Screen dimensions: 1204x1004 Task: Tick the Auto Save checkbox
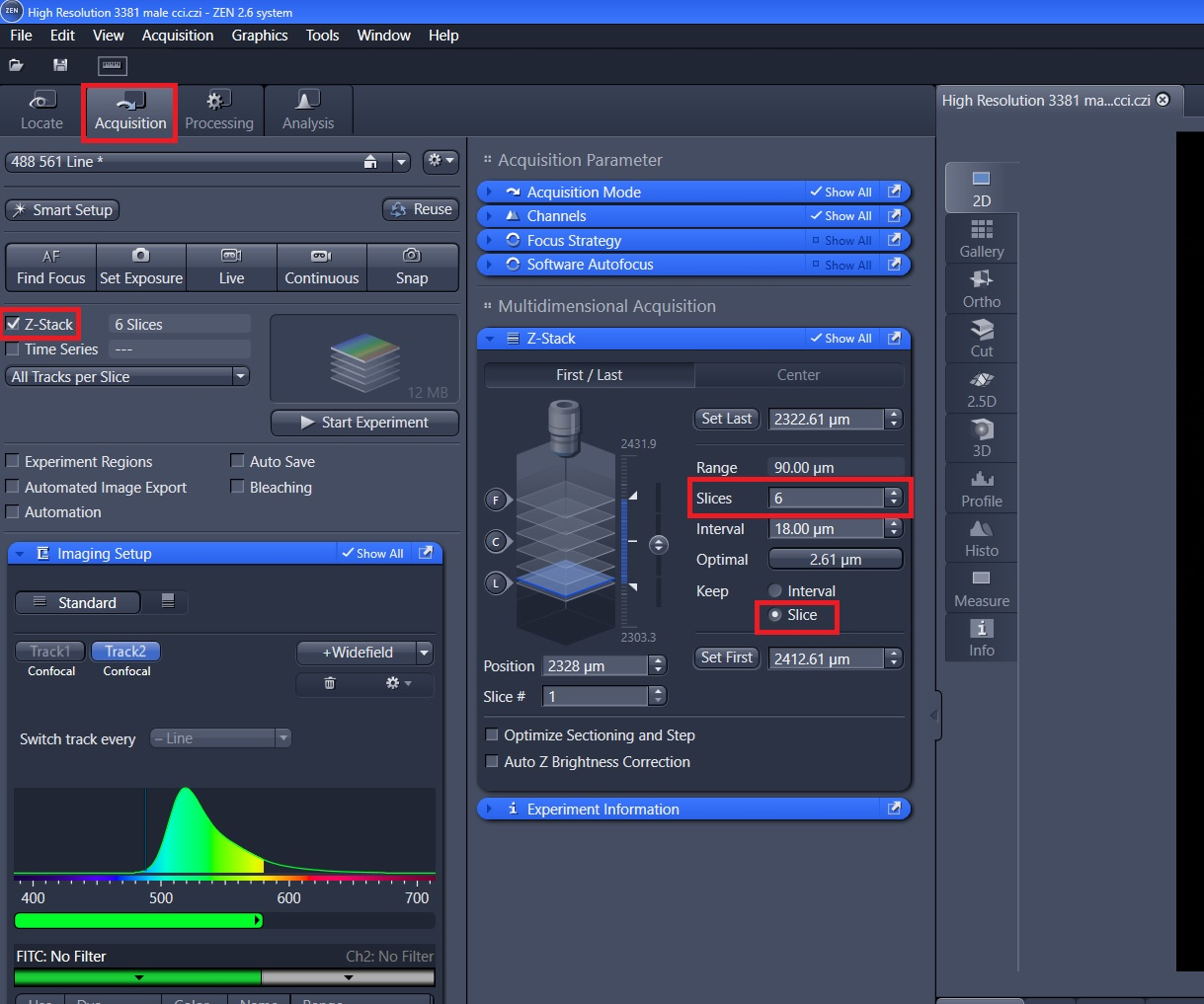[x=237, y=461]
